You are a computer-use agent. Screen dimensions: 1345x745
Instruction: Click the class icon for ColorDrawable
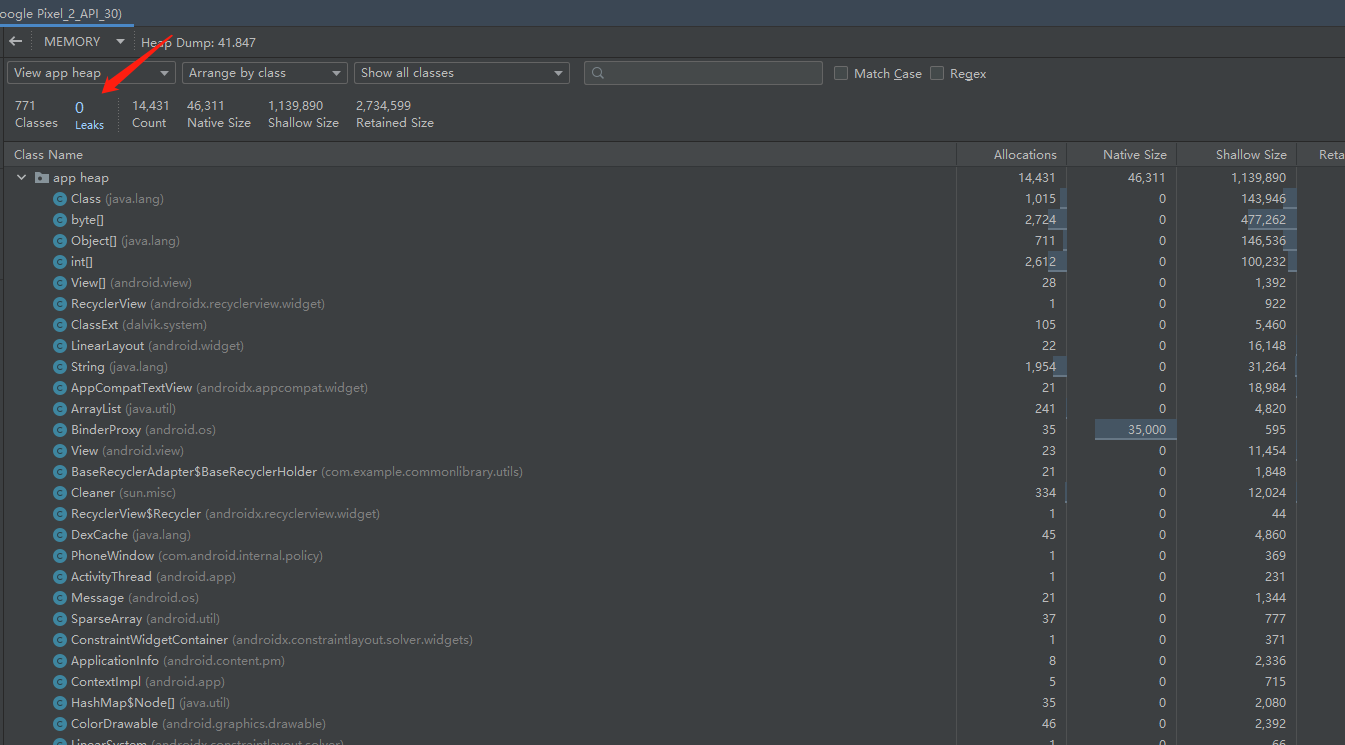click(60, 723)
